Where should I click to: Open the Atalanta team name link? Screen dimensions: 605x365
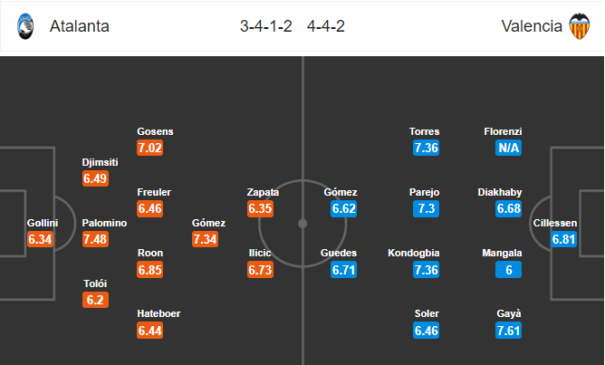(79, 26)
